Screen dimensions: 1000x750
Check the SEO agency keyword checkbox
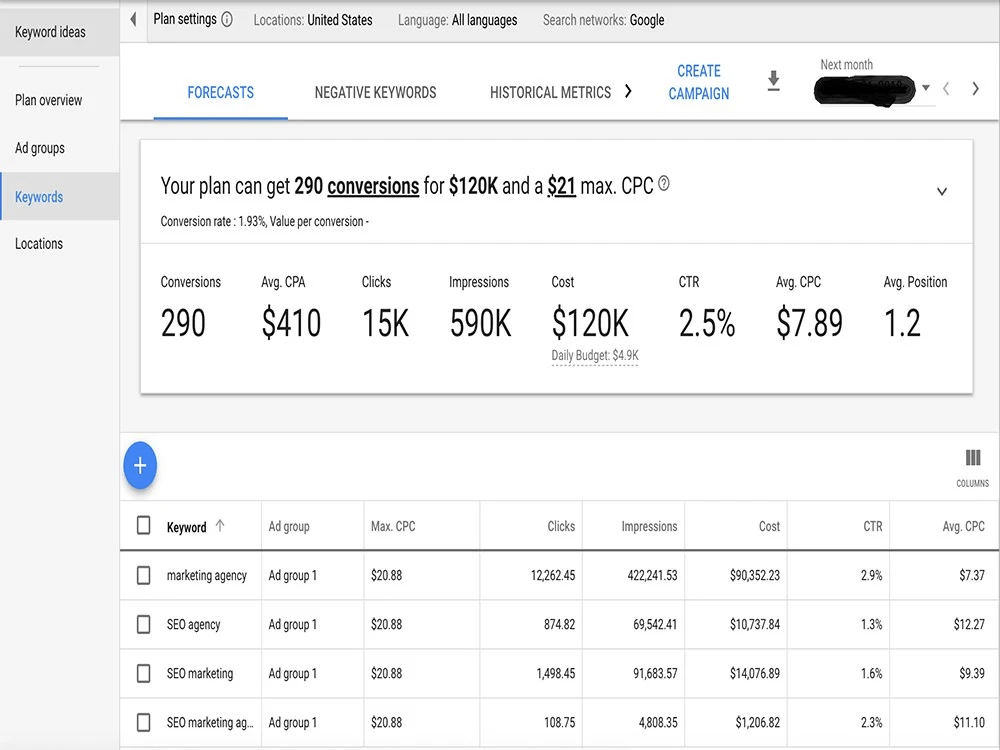144,624
